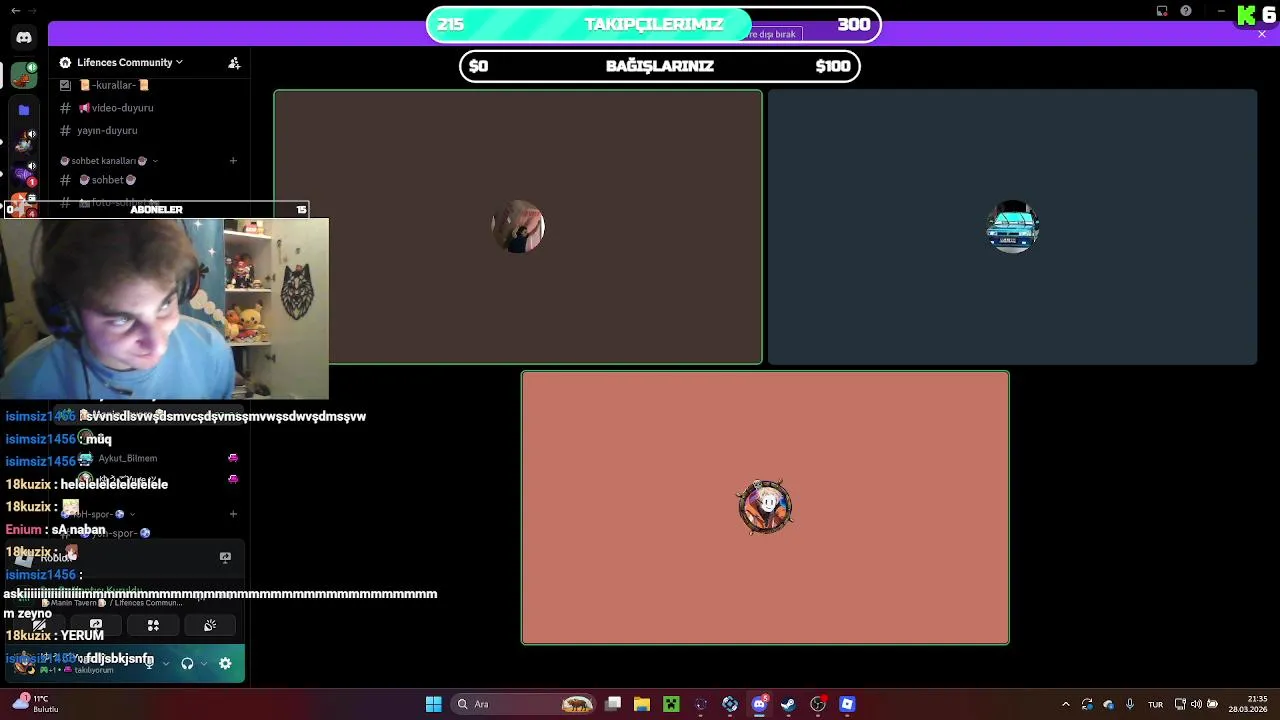Add channel to the spor category
This screenshot has width=1280, height=720.
(233, 514)
